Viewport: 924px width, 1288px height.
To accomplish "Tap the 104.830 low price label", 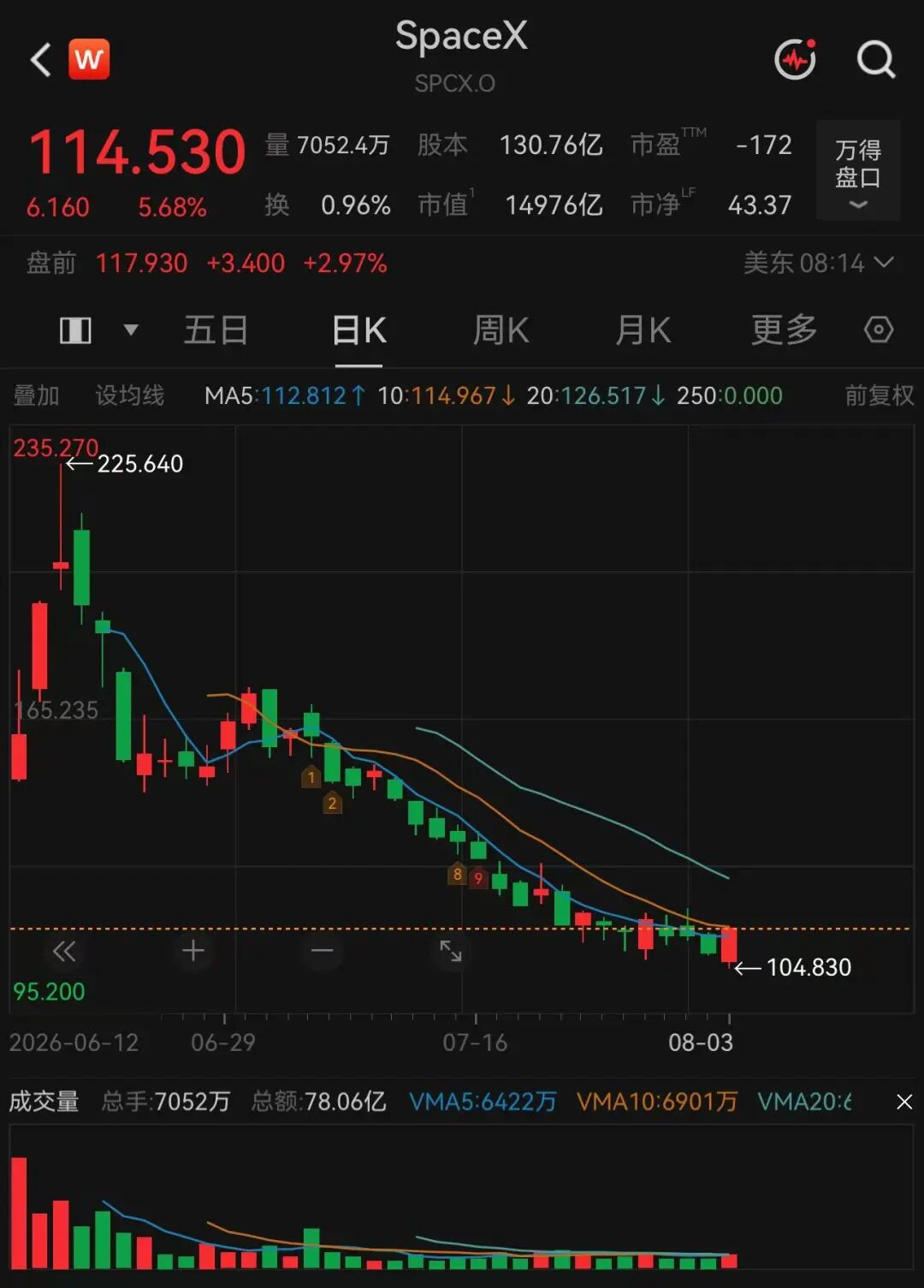I will pyautogui.click(x=808, y=967).
